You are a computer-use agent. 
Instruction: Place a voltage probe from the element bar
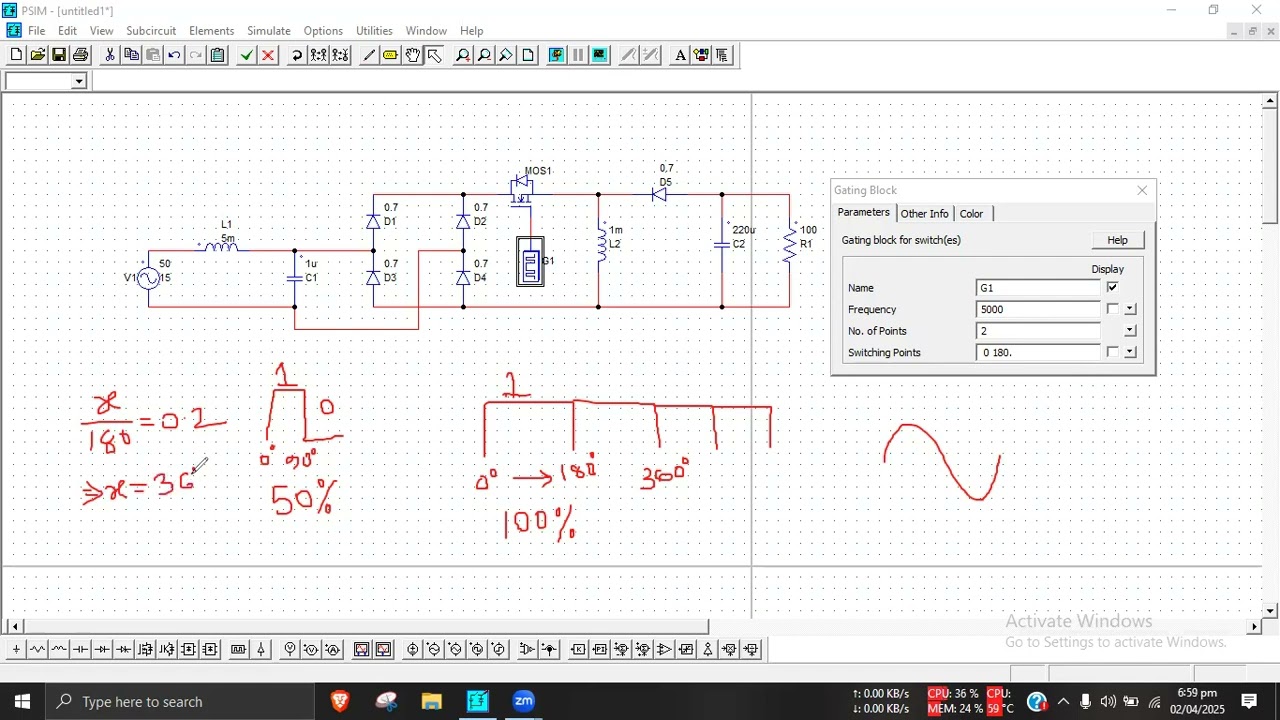tap(290, 650)
